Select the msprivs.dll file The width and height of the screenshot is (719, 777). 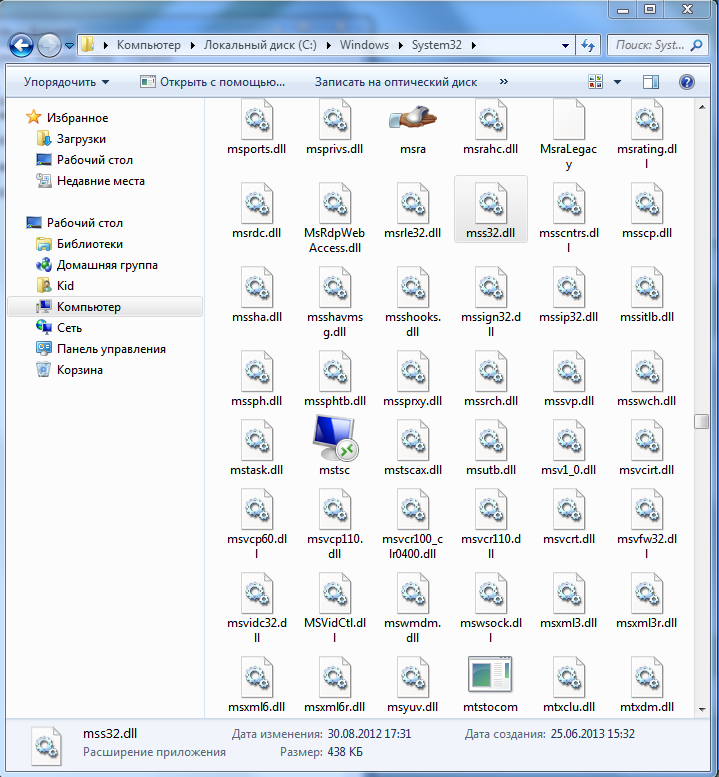(x=334, y=128)
